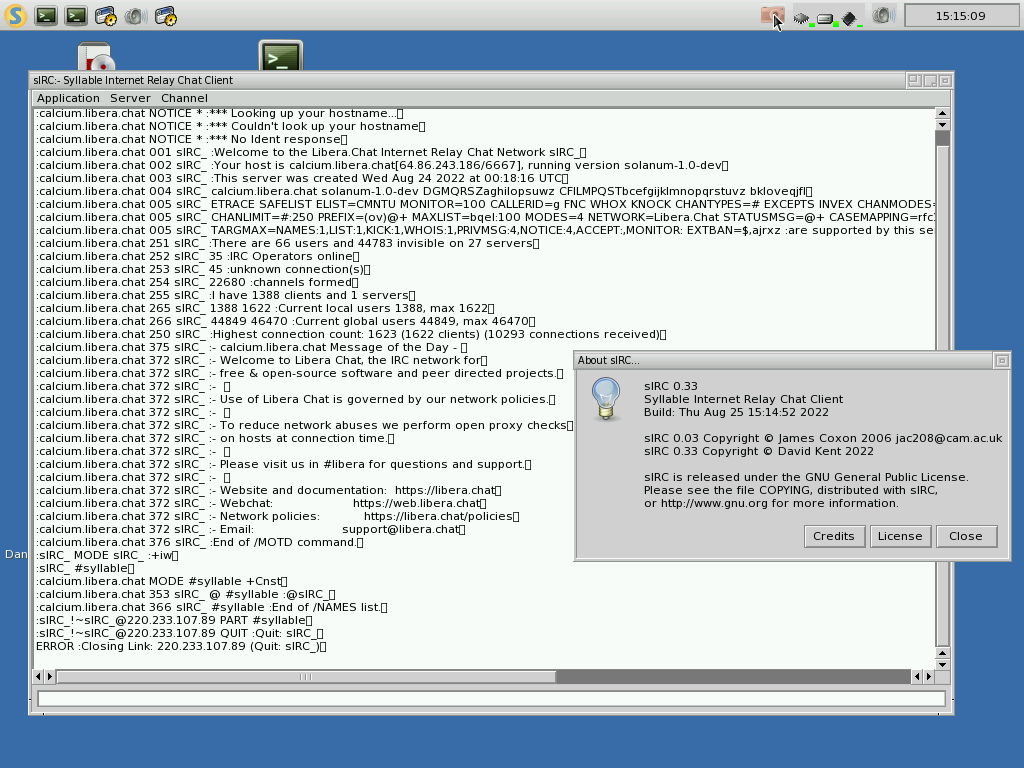Viewport: 1024px width, 768px height.
Task: Close the About sIRC dialog with Close button
Action: tap(966, 536)
